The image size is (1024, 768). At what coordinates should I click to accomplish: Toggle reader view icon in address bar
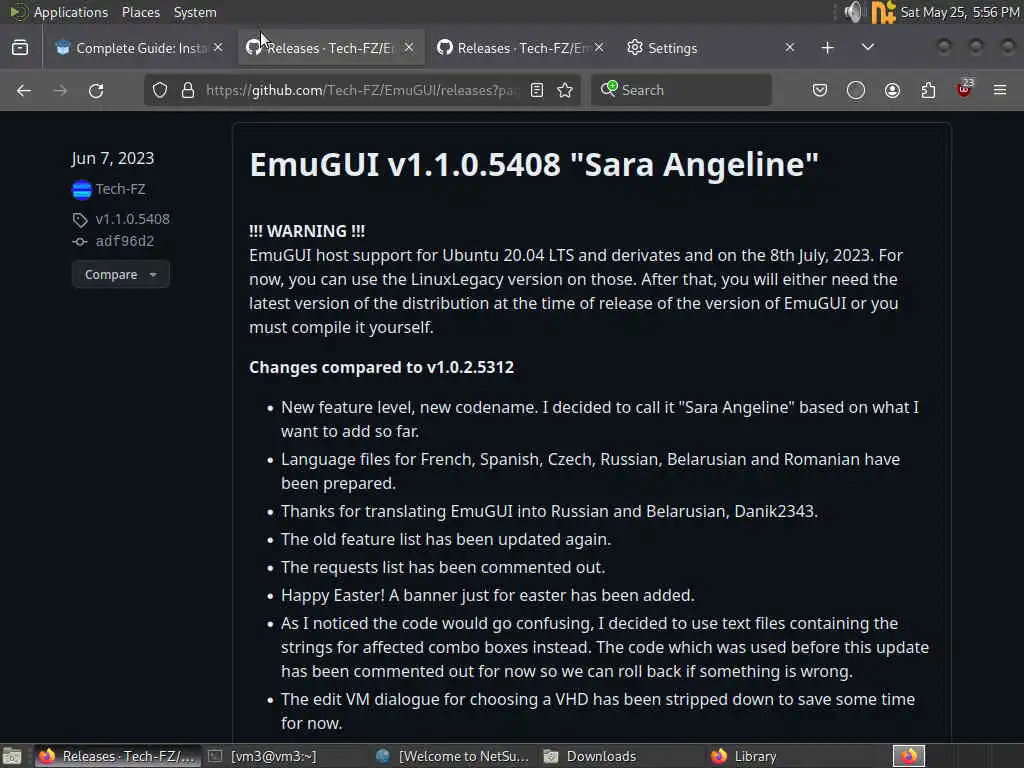(537, 90)
